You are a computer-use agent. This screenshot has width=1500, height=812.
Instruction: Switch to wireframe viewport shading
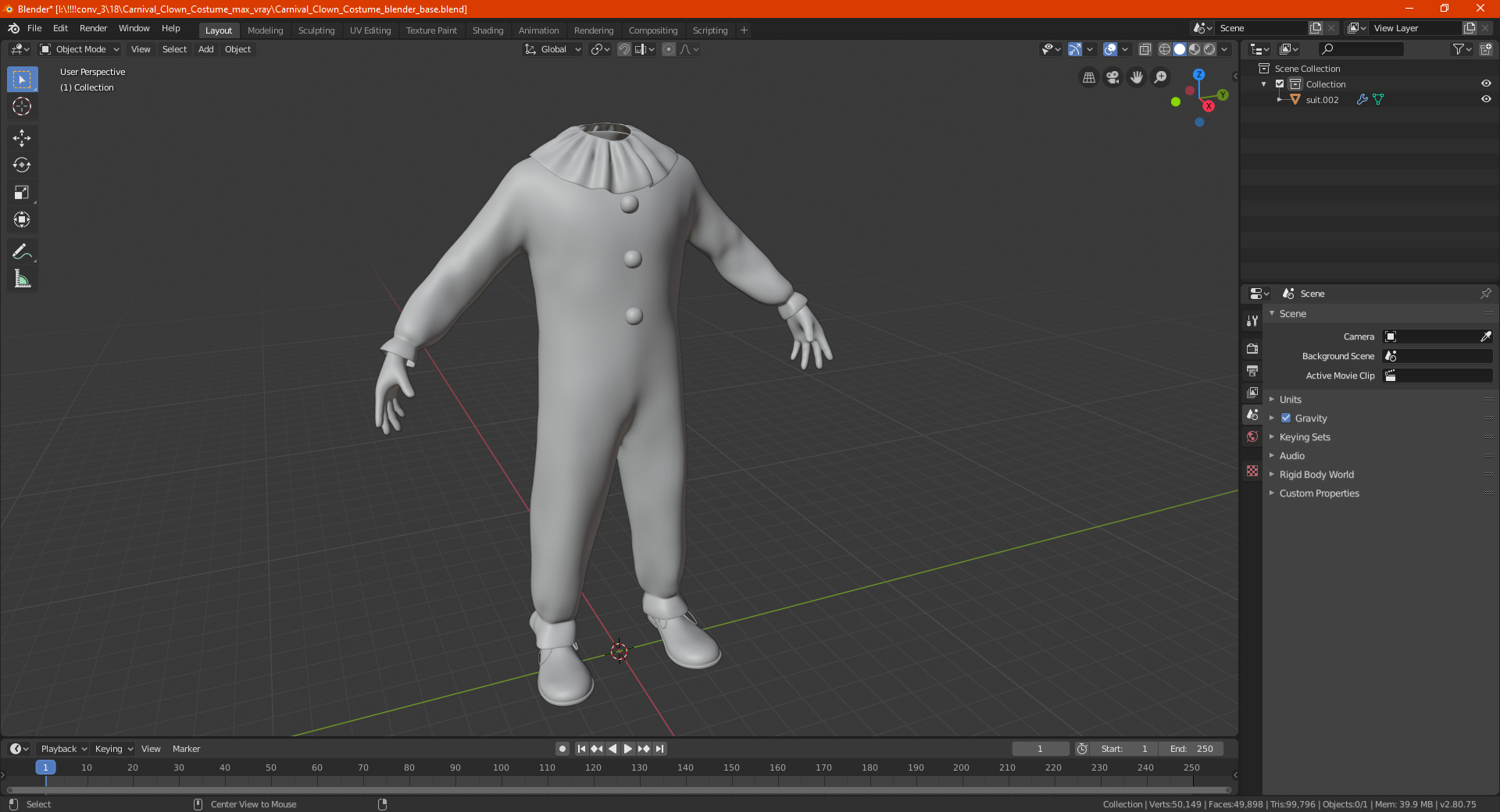pos(1165,49)
